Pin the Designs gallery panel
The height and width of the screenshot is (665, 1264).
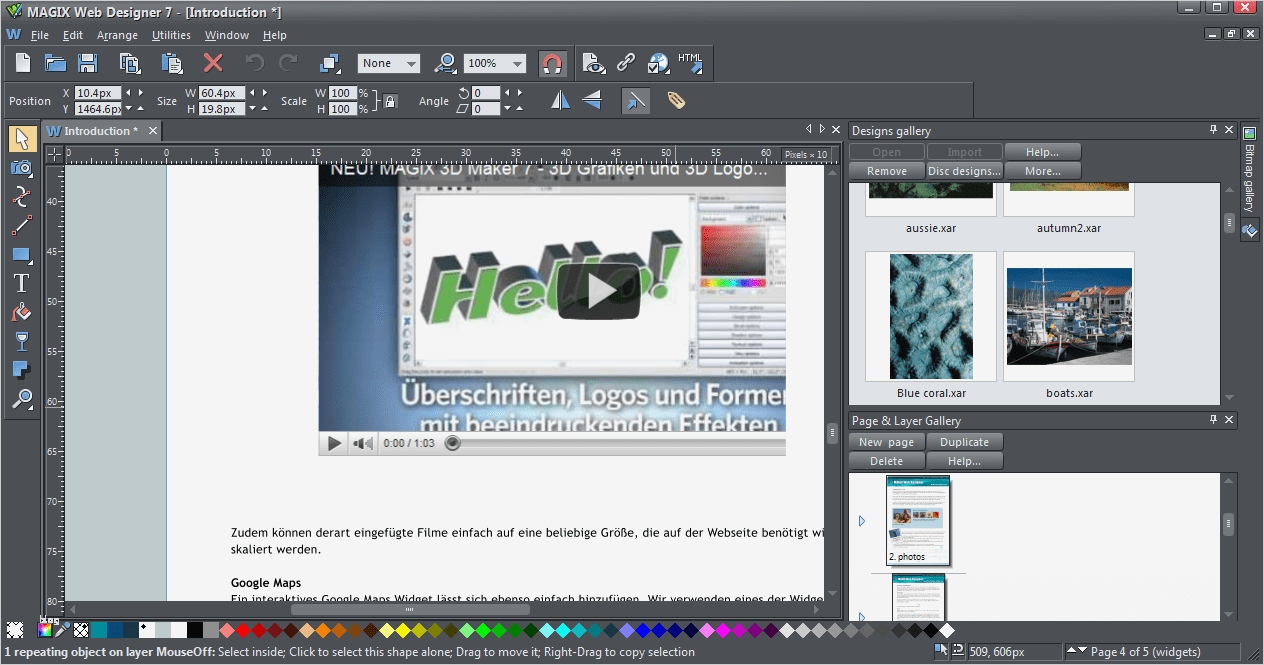pyautogui.click(x=1215, y=129)
